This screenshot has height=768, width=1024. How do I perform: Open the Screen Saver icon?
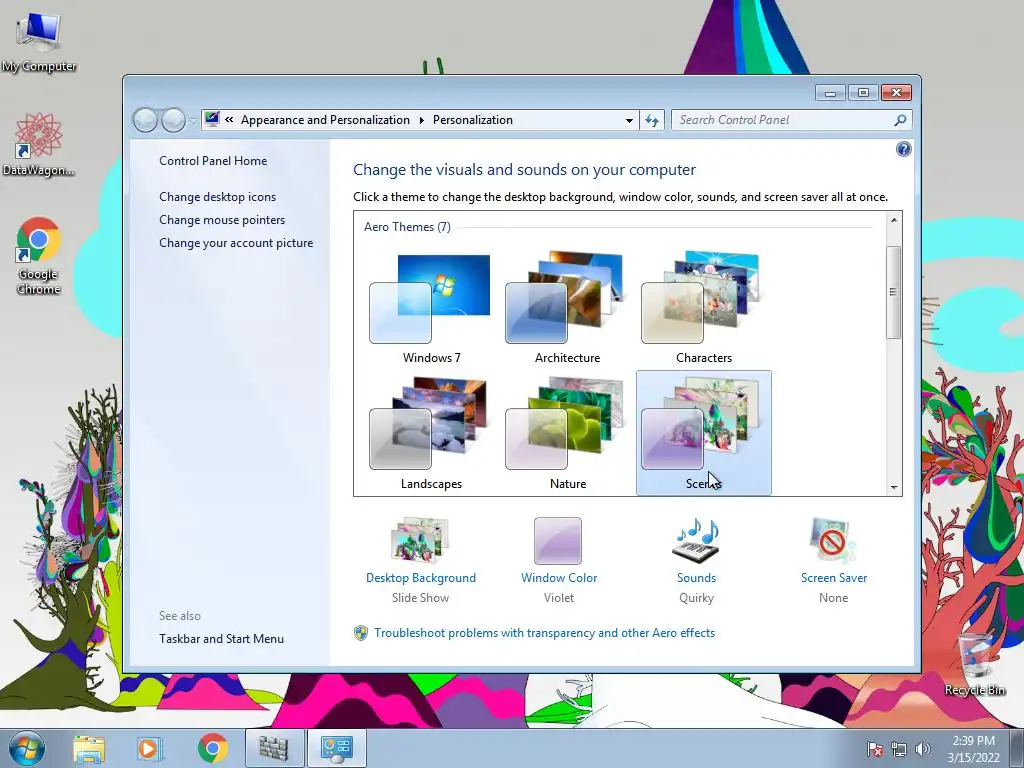point(833,540)
